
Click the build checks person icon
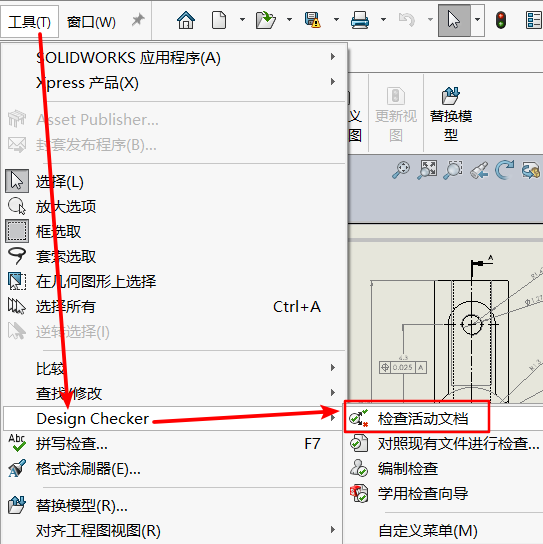tap(359, 468)
